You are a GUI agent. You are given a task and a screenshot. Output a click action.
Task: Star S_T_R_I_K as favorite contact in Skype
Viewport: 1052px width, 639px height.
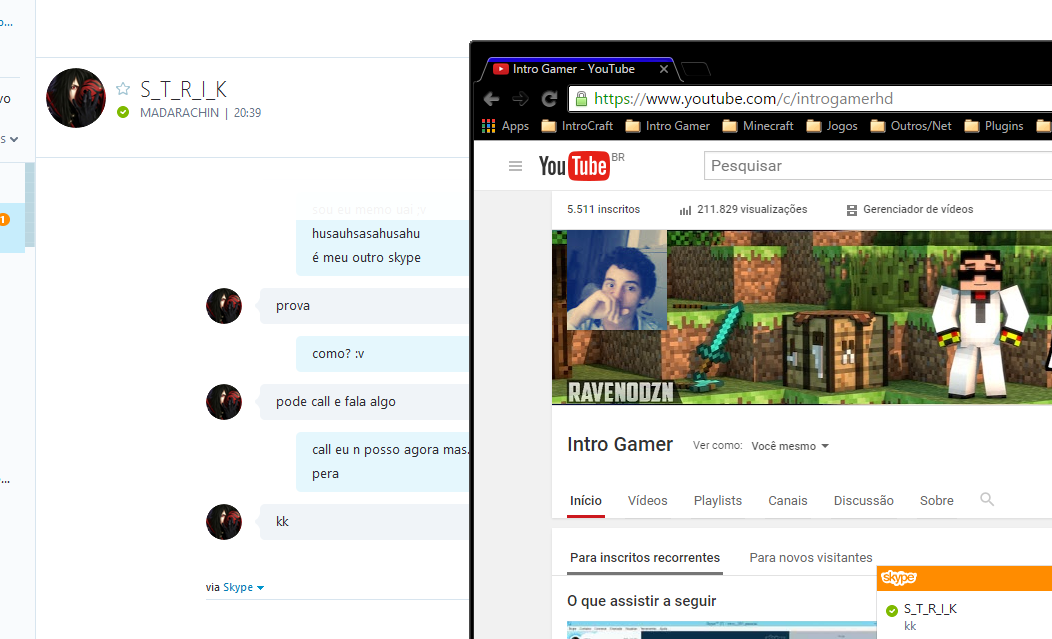(x=123, y=89)
